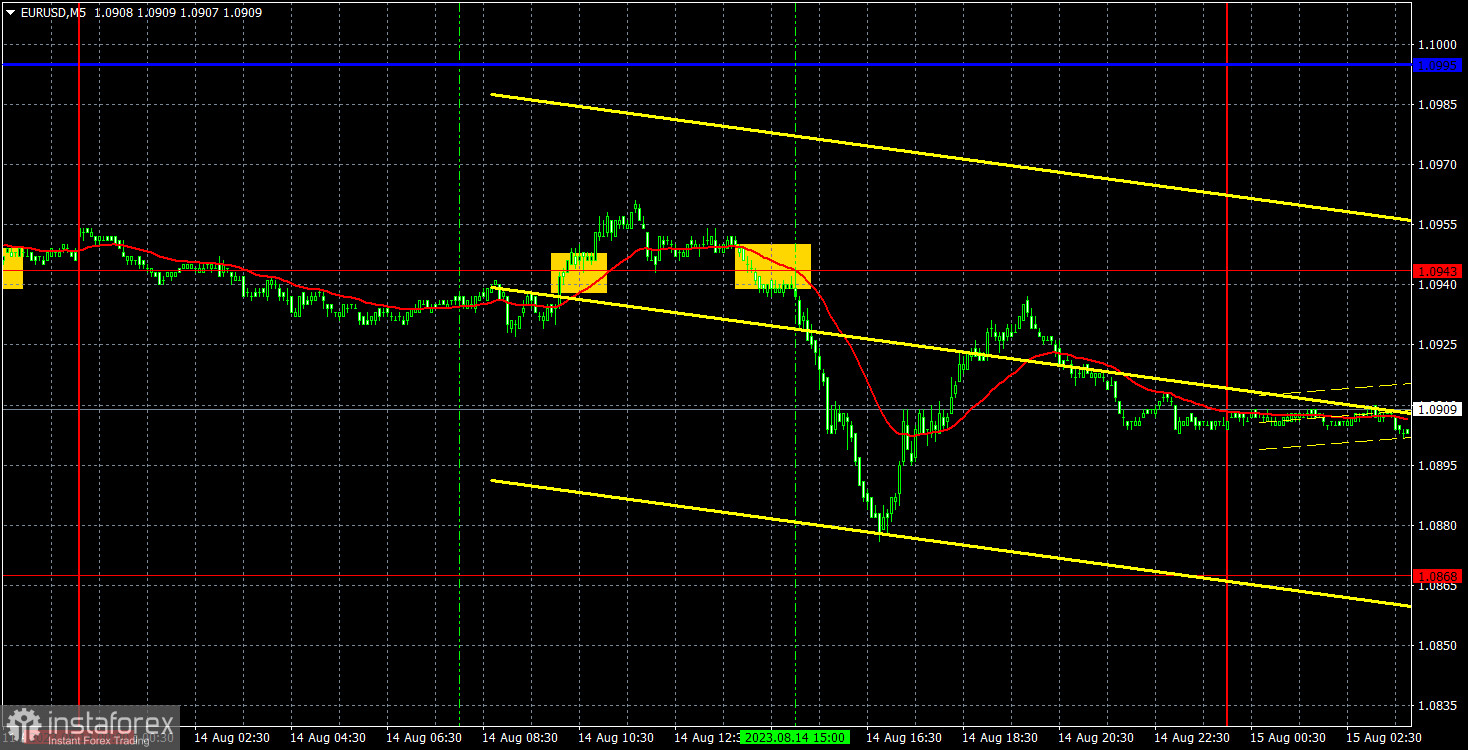Image resolution: width=1468 pixels, height=750 pixels.
Task: Click the current price 1.0909 label
Action: pos(1437,408)
